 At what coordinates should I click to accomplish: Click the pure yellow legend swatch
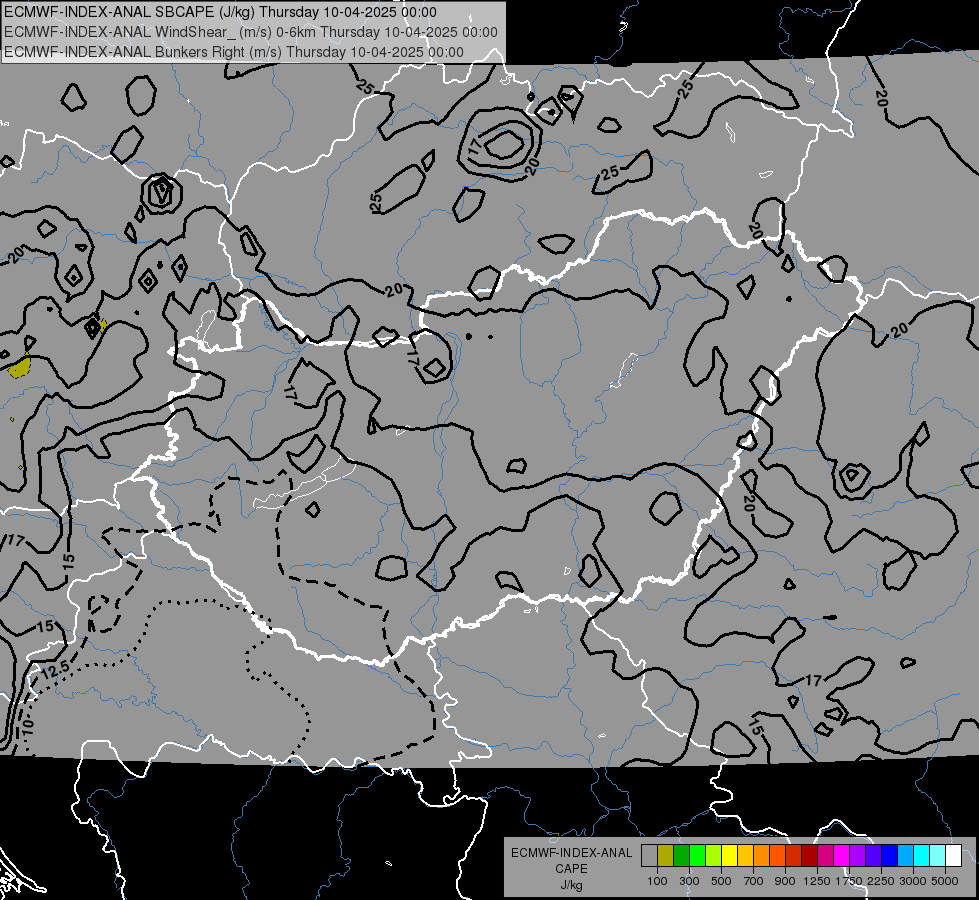pos(729,856)
